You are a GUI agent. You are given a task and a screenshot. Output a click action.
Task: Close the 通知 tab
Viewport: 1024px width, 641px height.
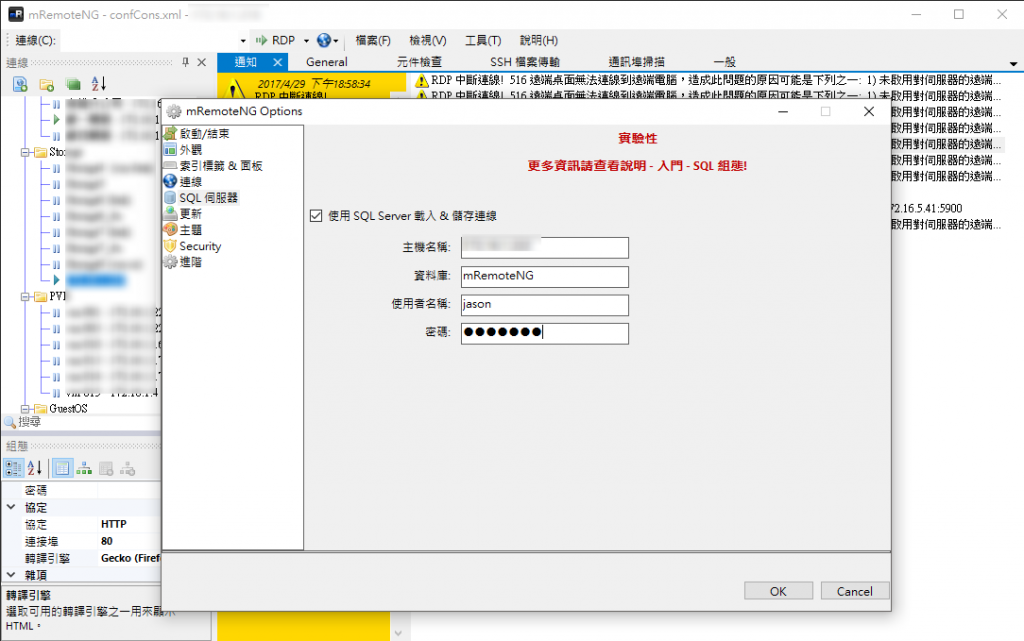click(278, 62)
